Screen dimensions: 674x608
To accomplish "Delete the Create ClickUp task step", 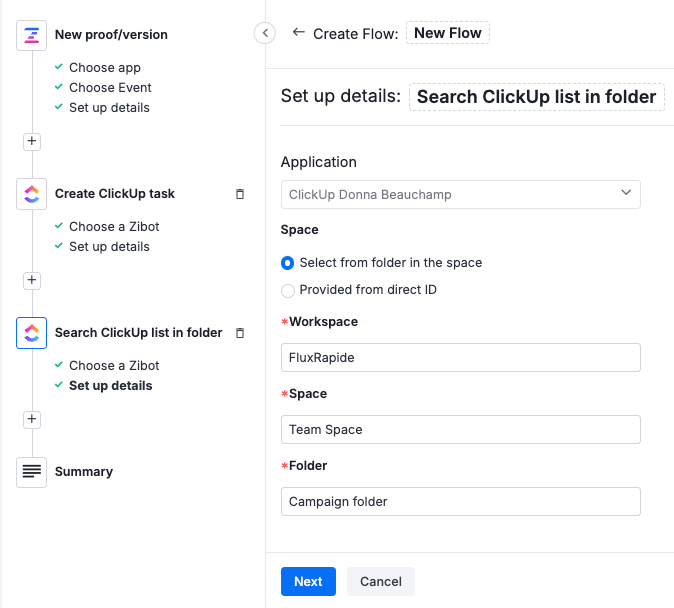I will click(240, 194).
